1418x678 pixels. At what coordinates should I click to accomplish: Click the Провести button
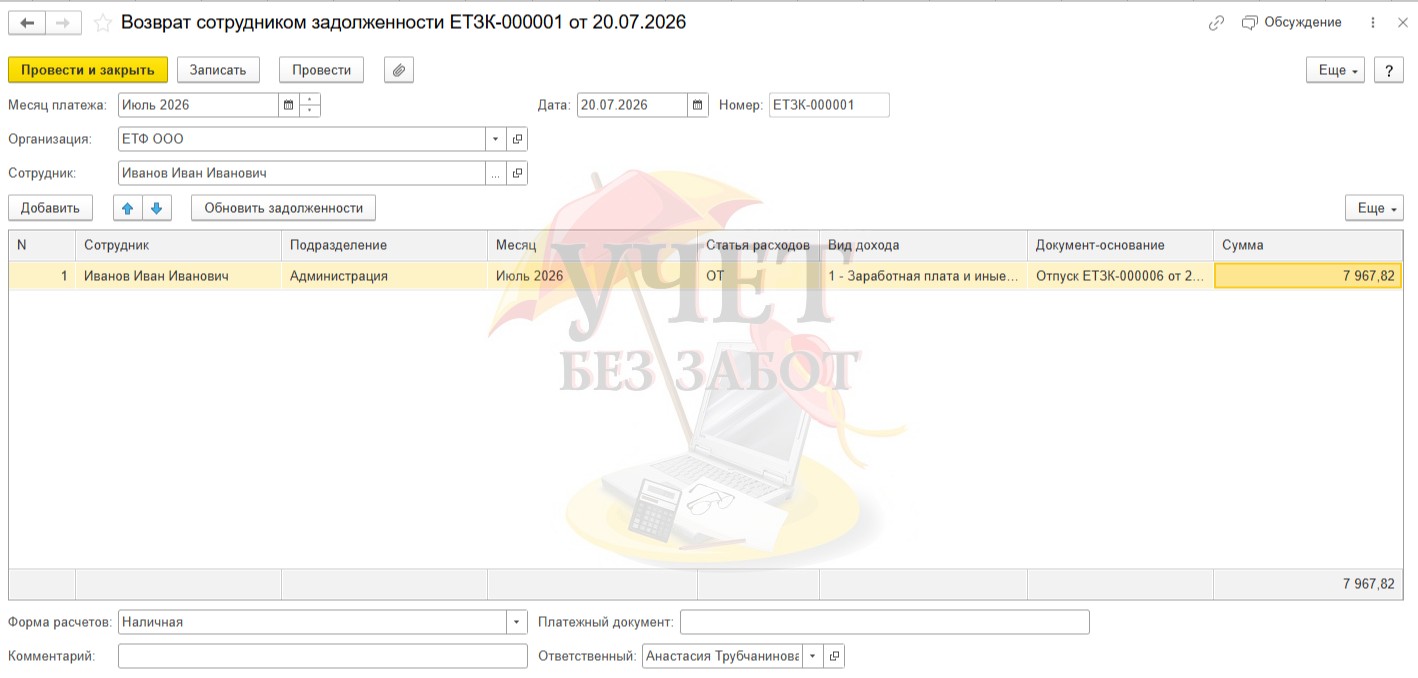pyautogui.click(x=322, y=69)
